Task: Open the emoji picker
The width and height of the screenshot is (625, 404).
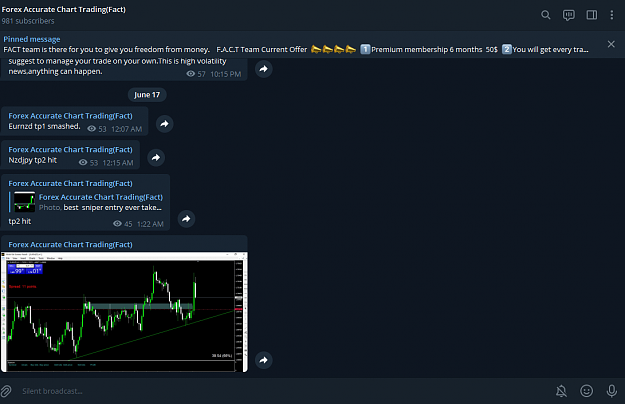Action: [586, 391]
